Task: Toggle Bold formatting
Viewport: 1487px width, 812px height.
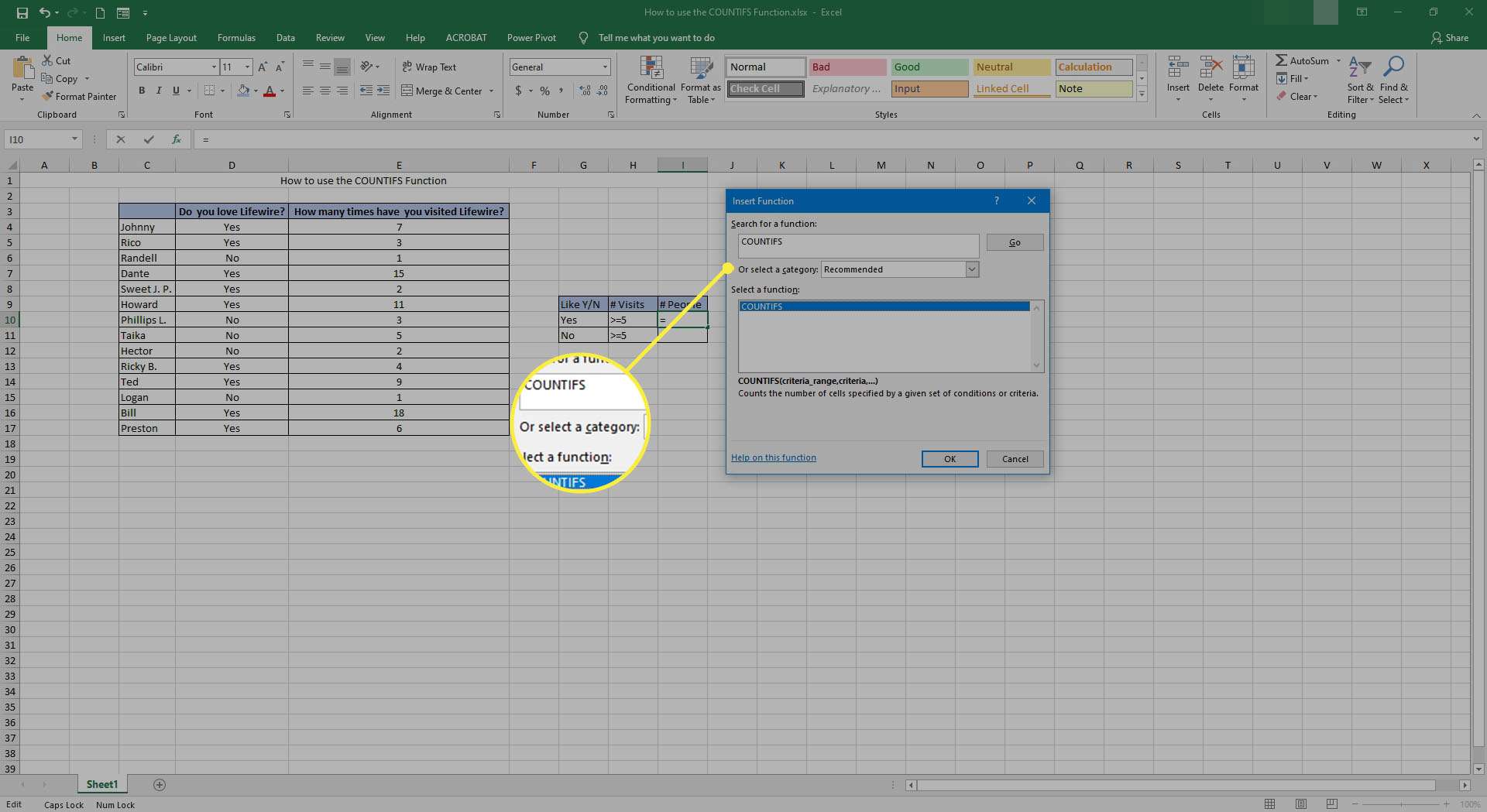Action: coord(142,91)
